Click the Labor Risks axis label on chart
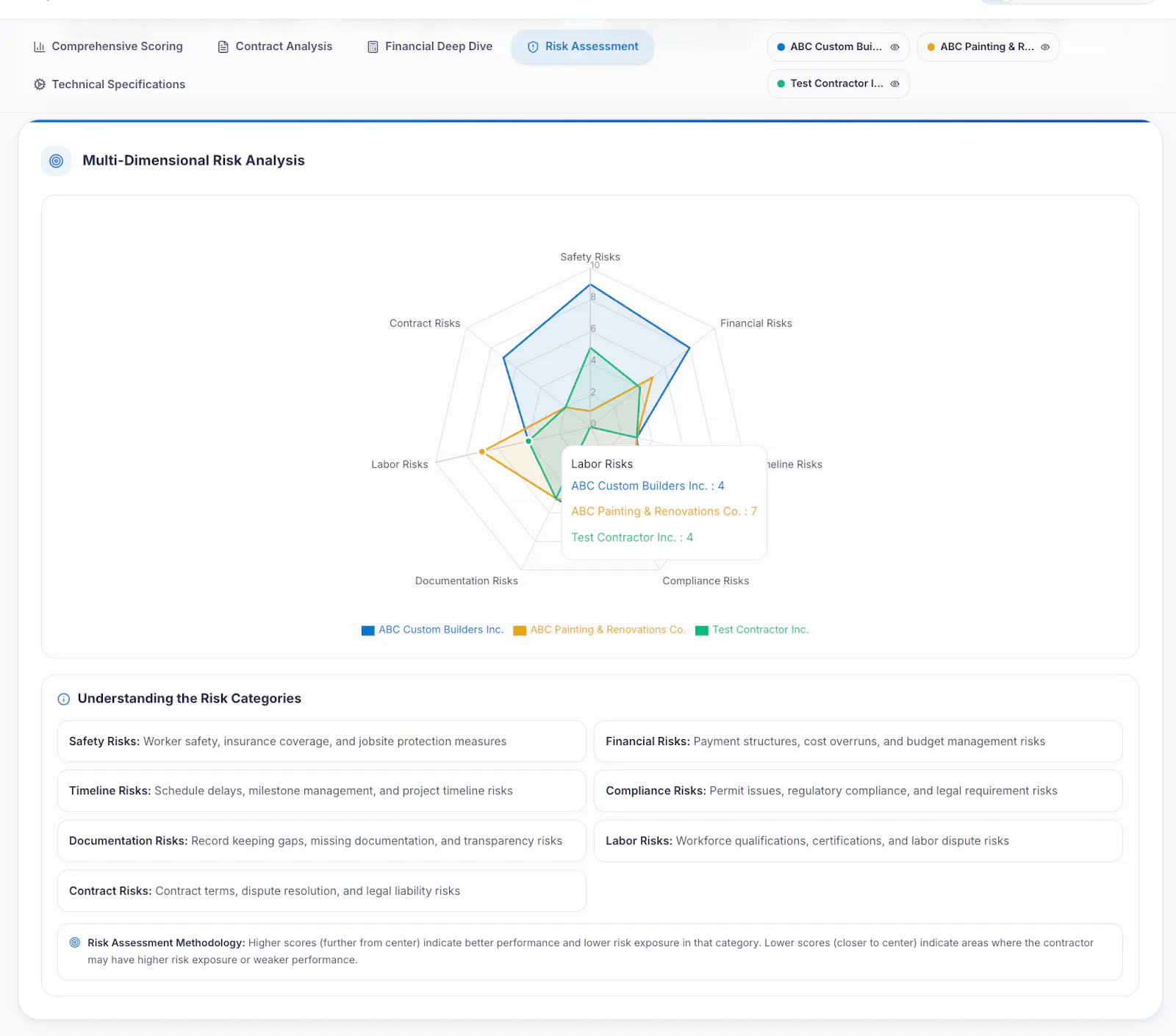1176x1036 pixels. pyautogui.click(x=400, y=464)
